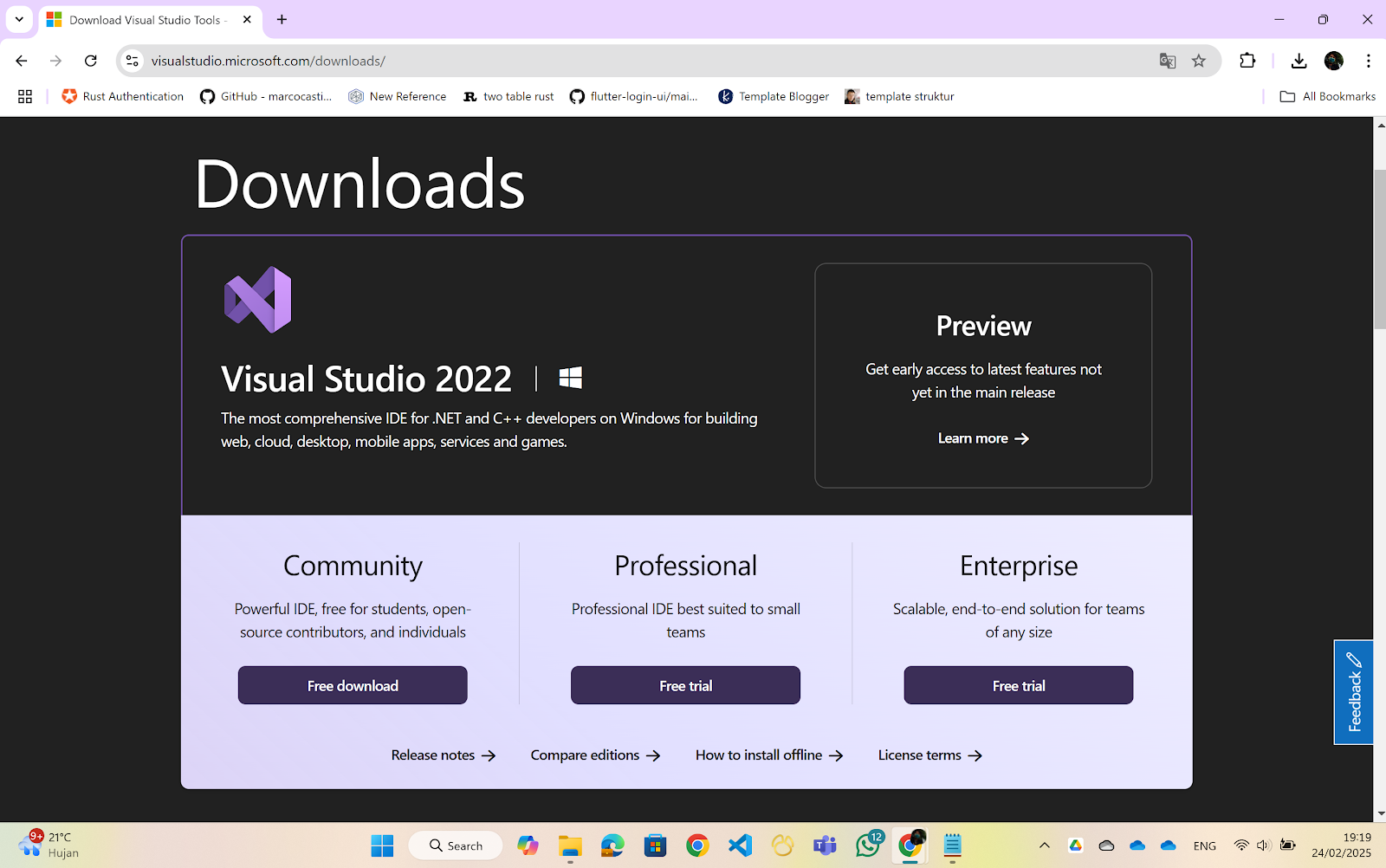Click the Community heading text
This screenshot has height=868, width=1386.
[x=353, y=566]
